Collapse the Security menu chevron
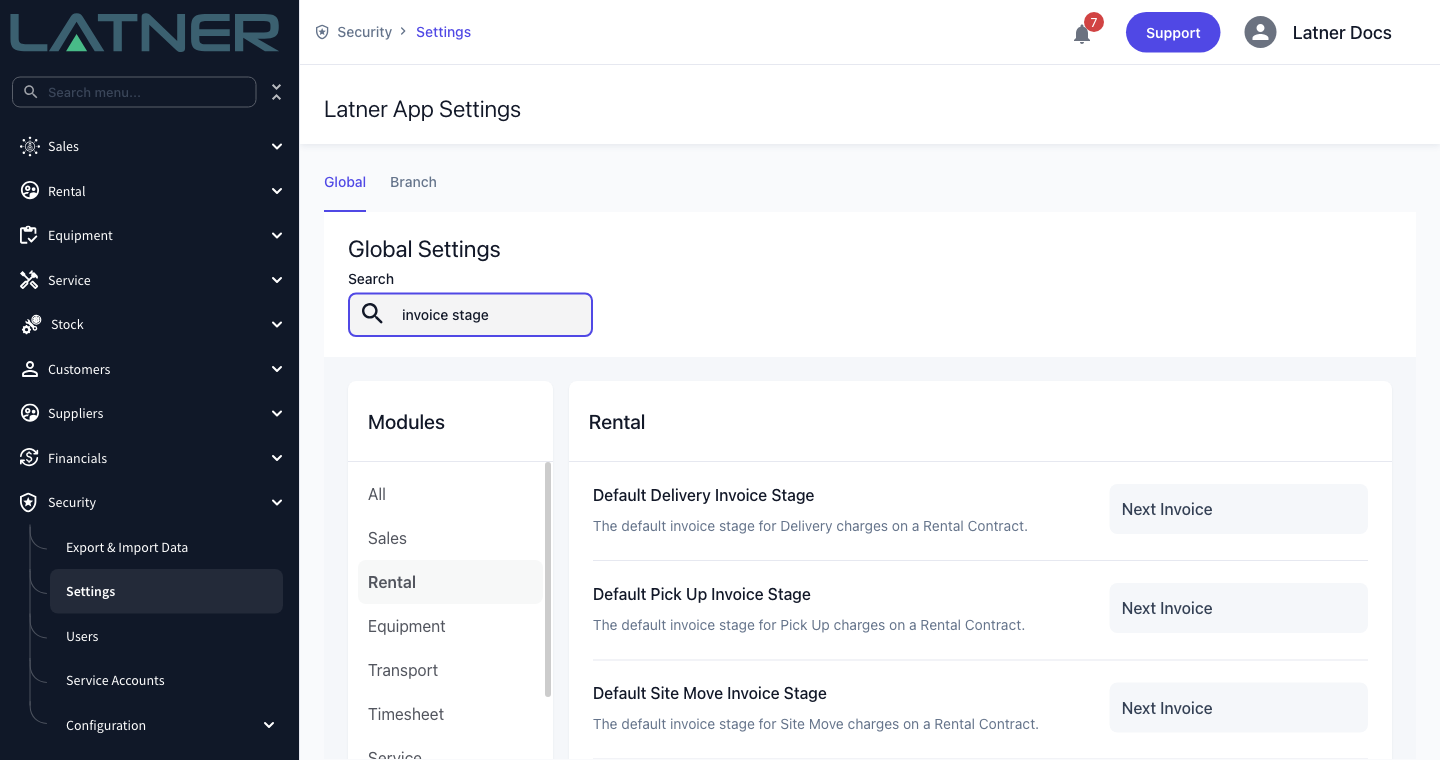 [x=277, y=502]
